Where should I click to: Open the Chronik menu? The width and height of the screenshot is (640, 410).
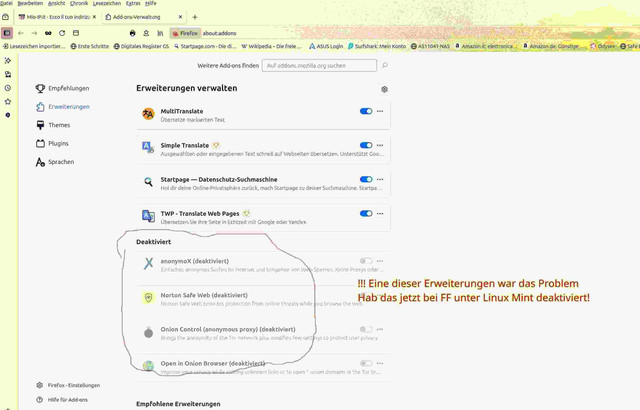tap(79, 3)
